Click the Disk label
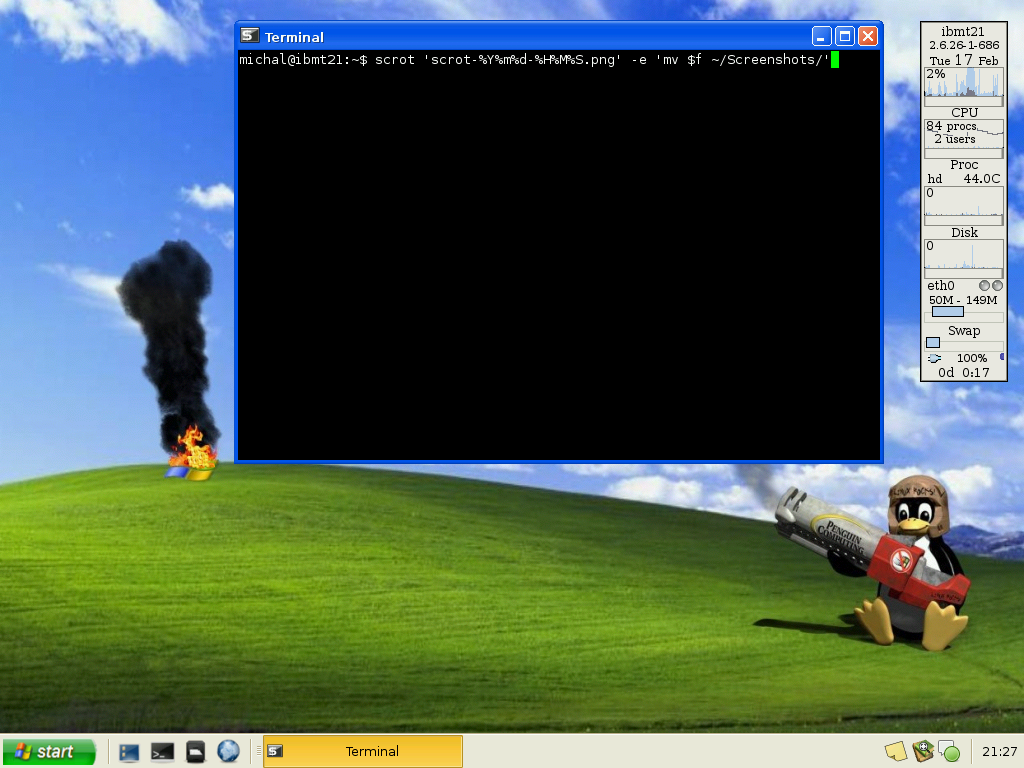Image resolution: width=1024 pixels, height=768 pixels. tap(964, 232)
